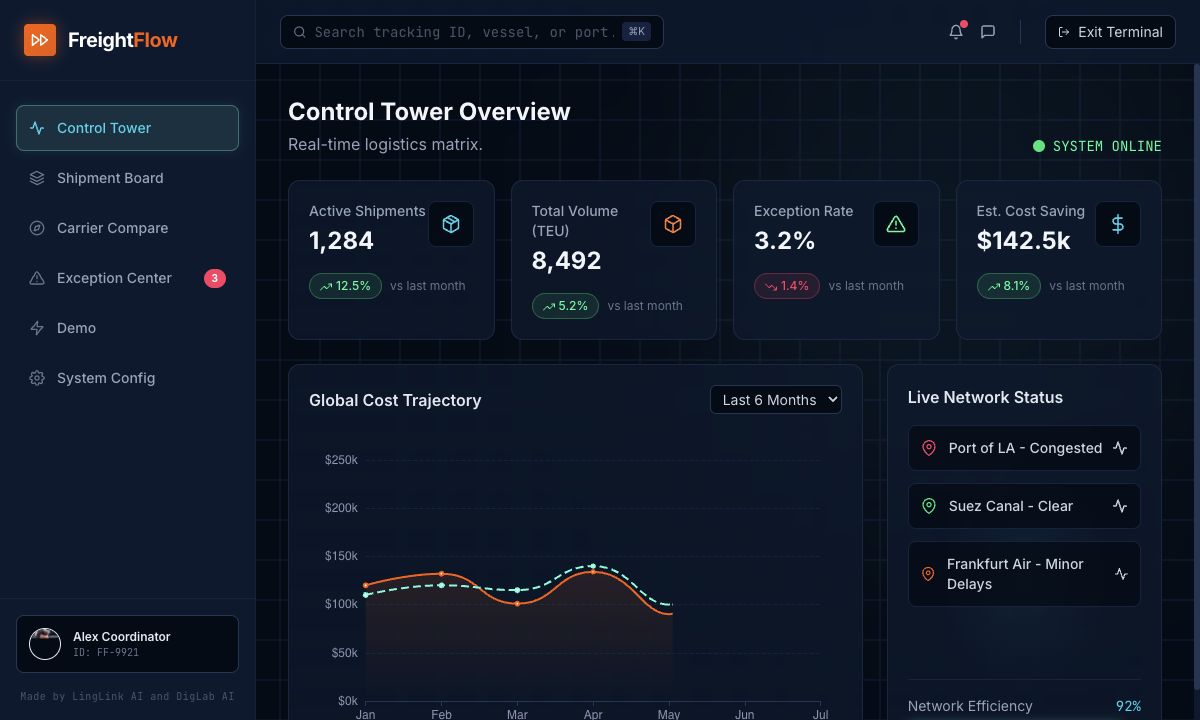The height and width of the screenshot is (720, 1200).
Task: Click the Global Cost Trajectory heading
Action: point(395,400)
